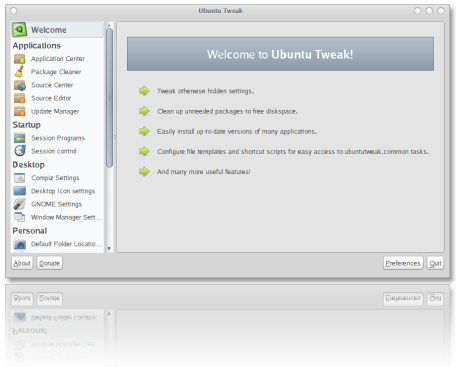Click the Quit button
Image resolution: width=456 pixels, height=367 pixels.
[435, 263]
